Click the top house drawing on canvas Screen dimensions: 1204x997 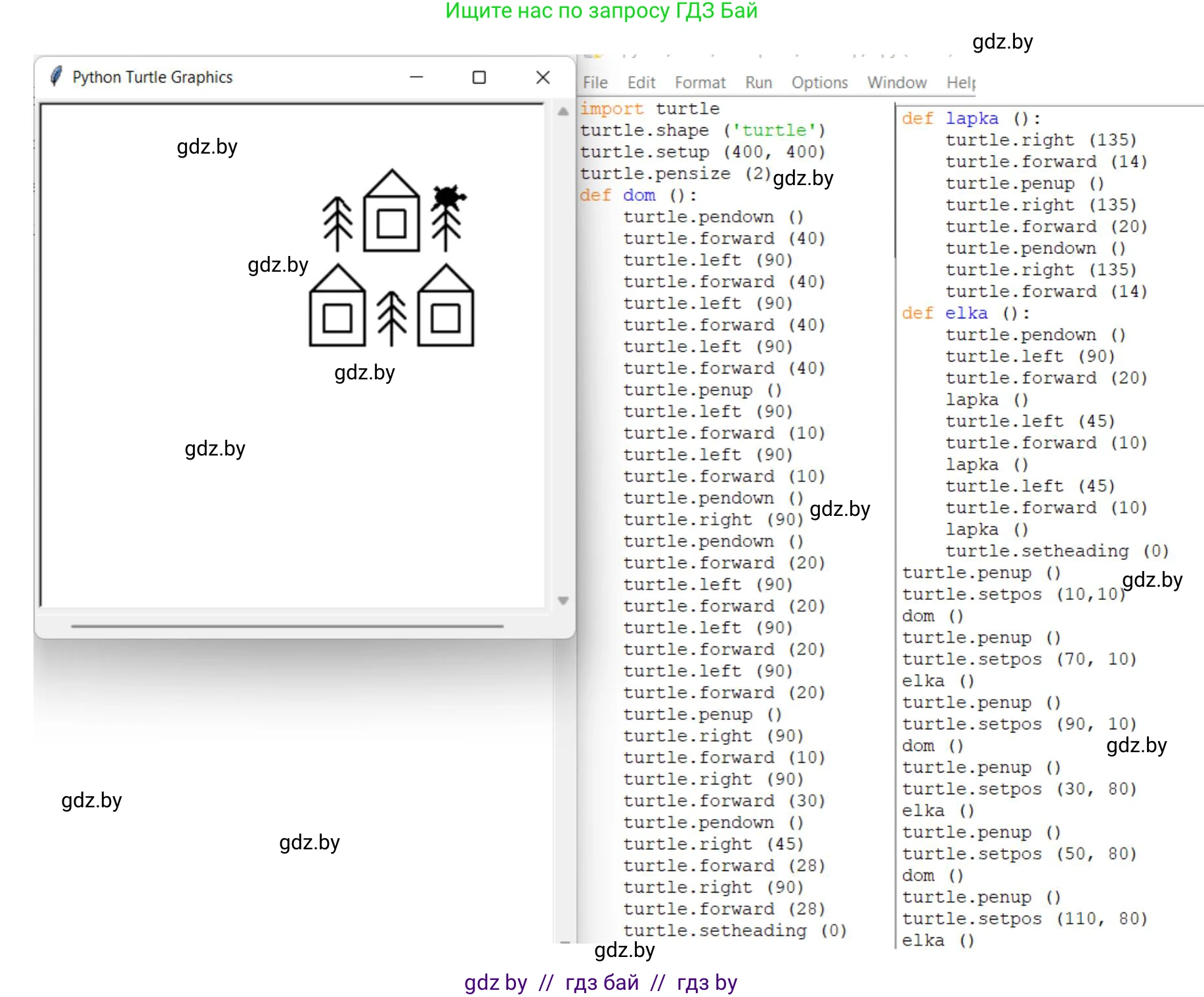[391, 212]
